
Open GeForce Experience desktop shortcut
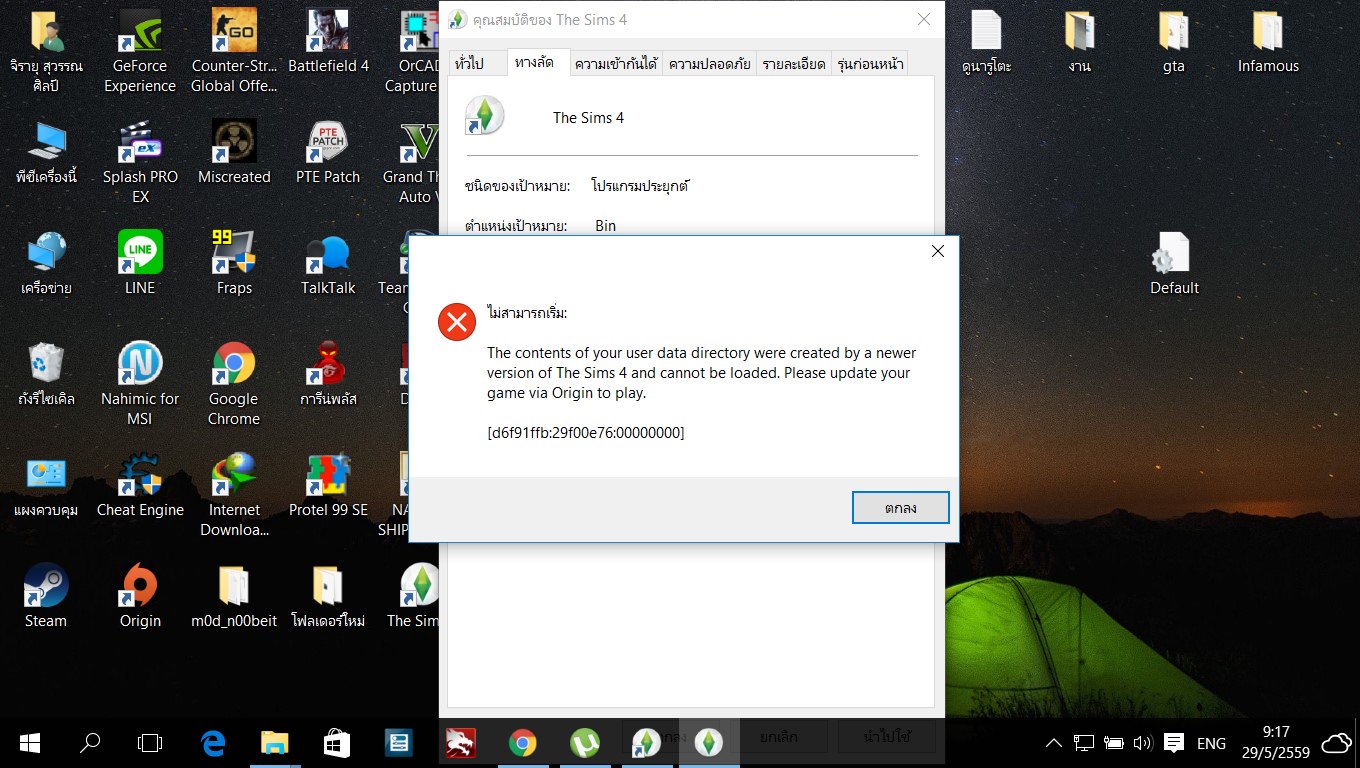(x=140, y=52)
